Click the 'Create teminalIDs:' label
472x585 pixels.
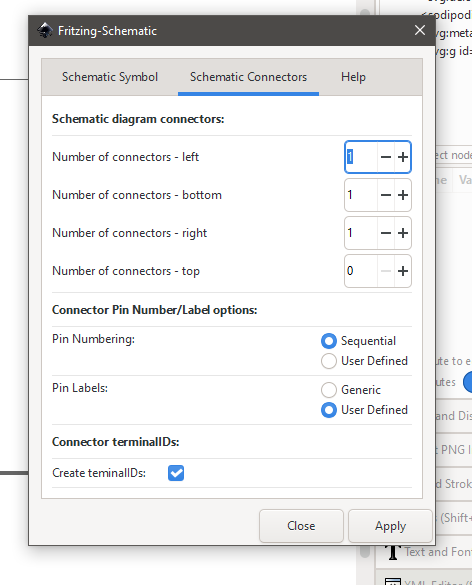pos(99,473)
